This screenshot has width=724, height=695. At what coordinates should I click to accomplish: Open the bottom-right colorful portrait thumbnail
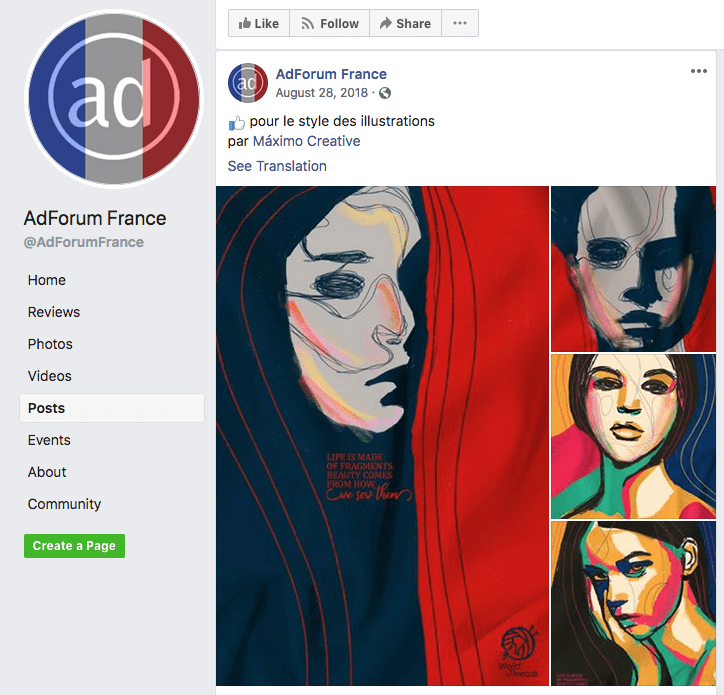tap(634, 604)
